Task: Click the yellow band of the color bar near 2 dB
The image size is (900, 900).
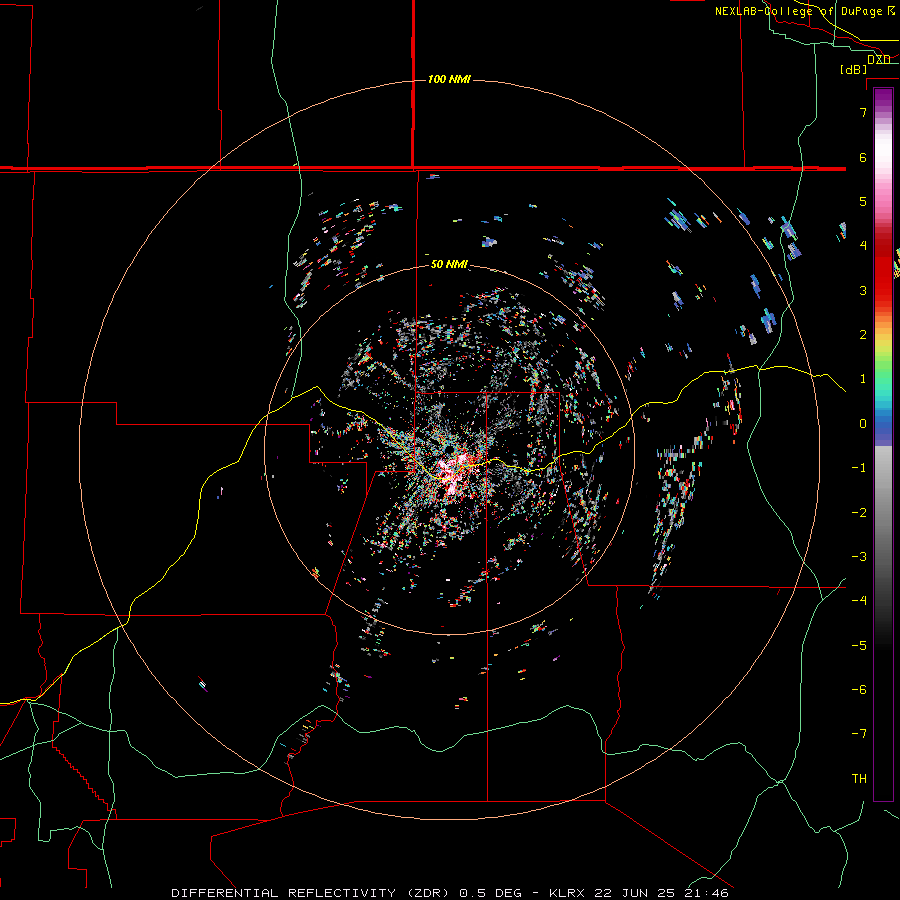Action: [x=883, y=342]
